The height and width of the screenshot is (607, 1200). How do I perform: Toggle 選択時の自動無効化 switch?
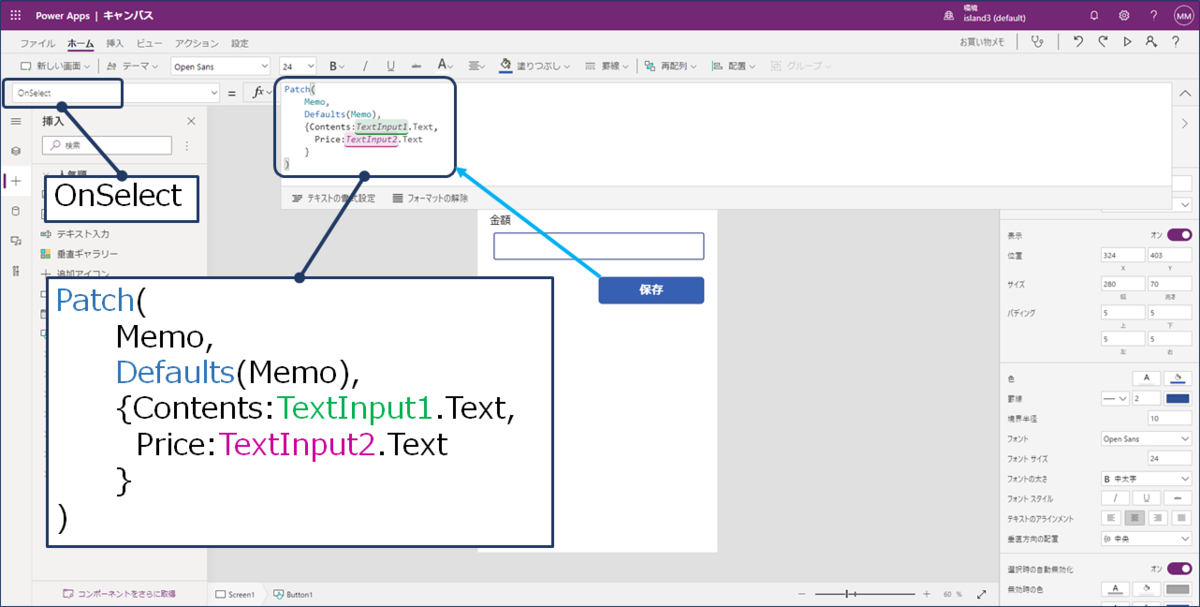pos(1179,568)
